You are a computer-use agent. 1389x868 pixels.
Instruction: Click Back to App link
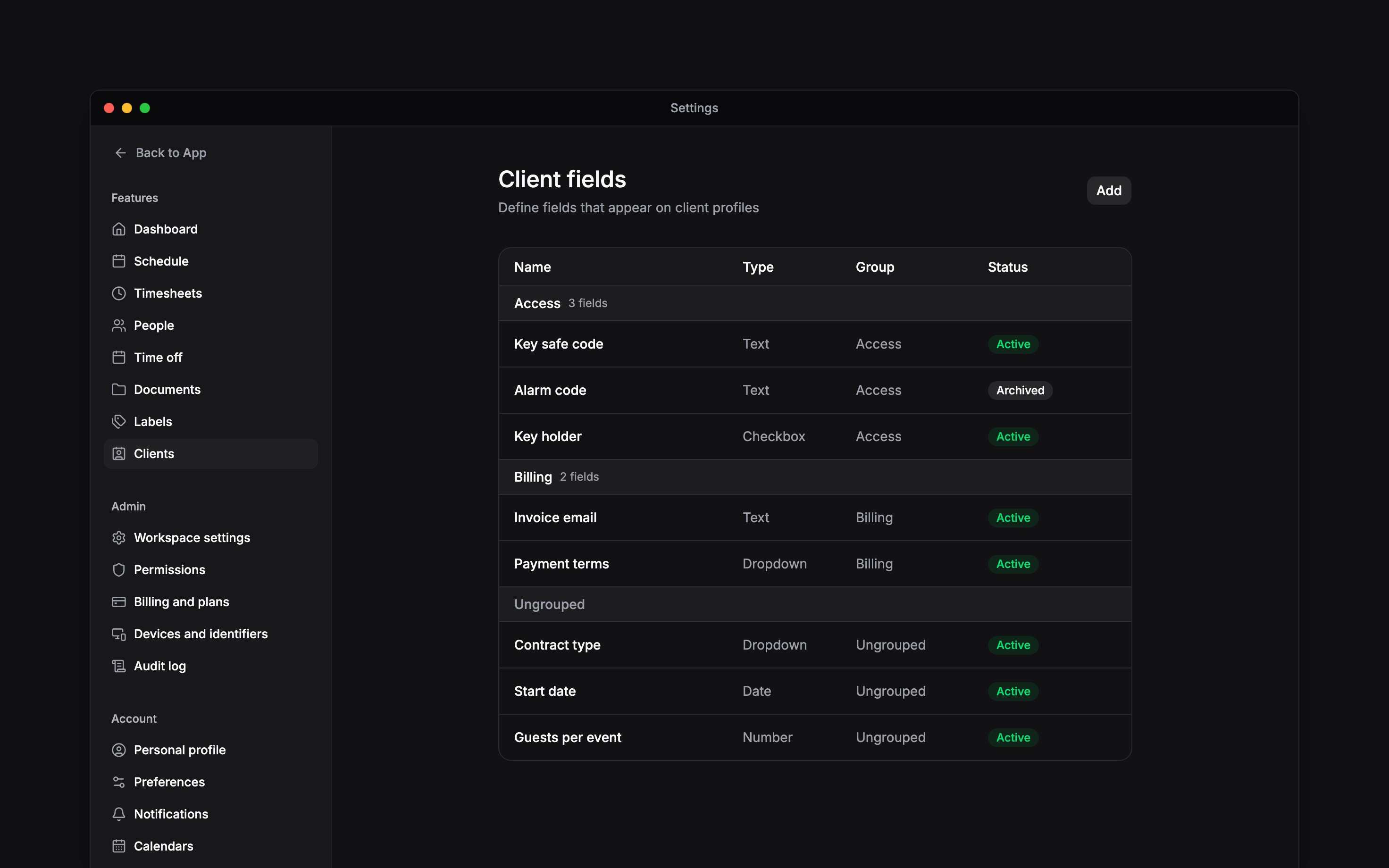pos(160,153)
